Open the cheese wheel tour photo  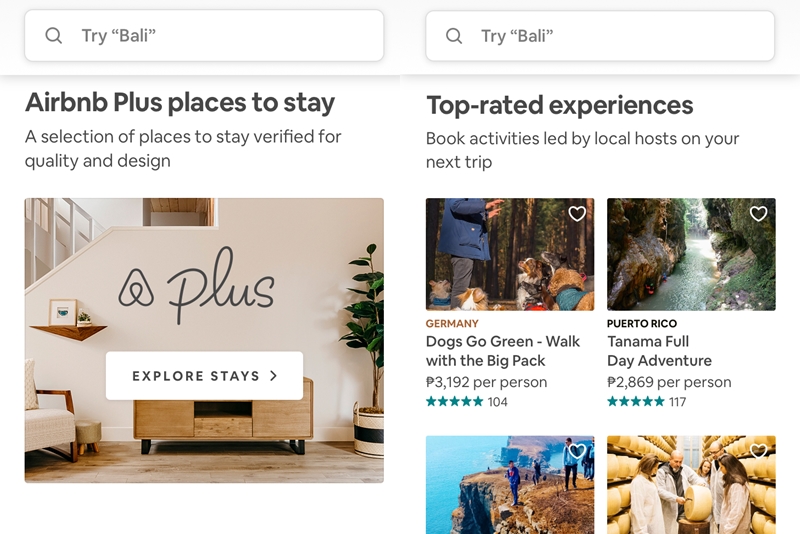point(691,485)
